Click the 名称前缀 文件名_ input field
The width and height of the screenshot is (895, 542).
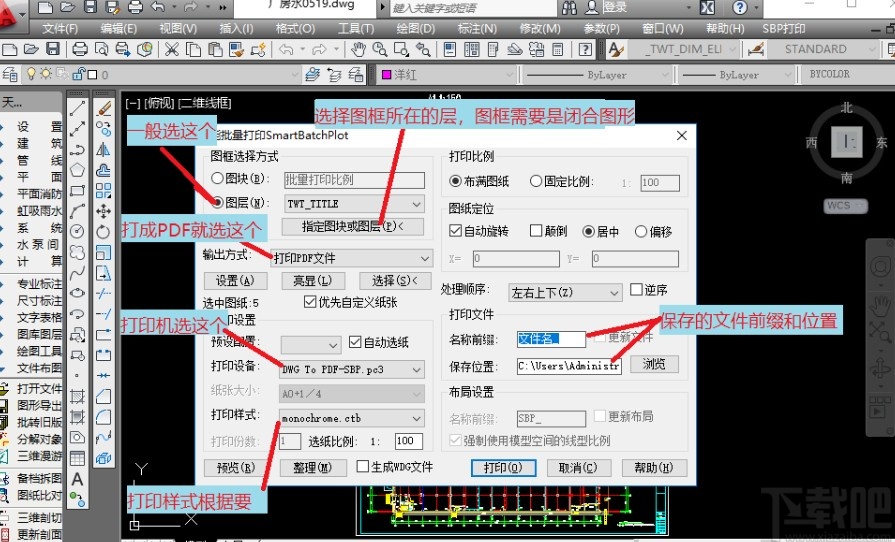coord(551,339)
